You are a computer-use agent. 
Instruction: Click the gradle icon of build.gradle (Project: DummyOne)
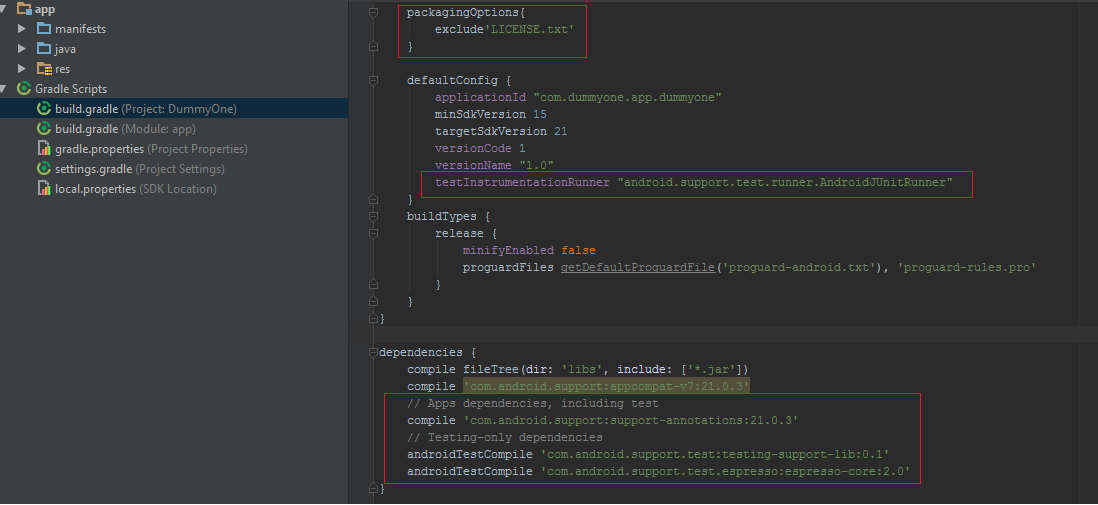pyautogui.click(x=44, y=109)
